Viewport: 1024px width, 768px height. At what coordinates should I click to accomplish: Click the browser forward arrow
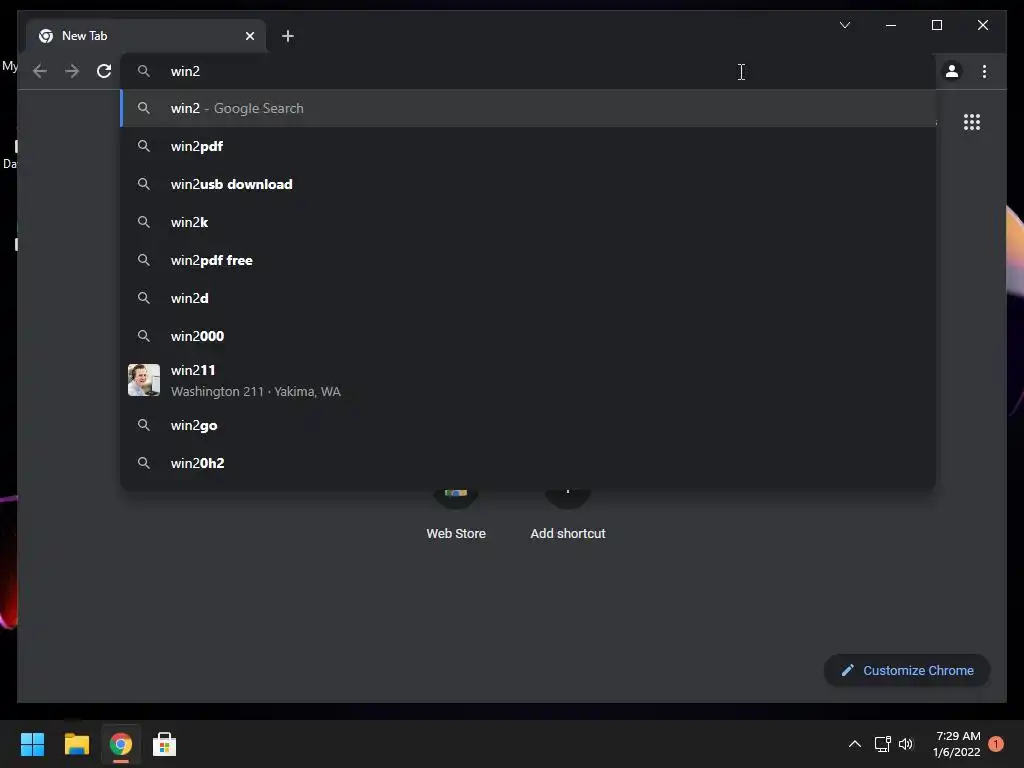click(x=72, y=71)
